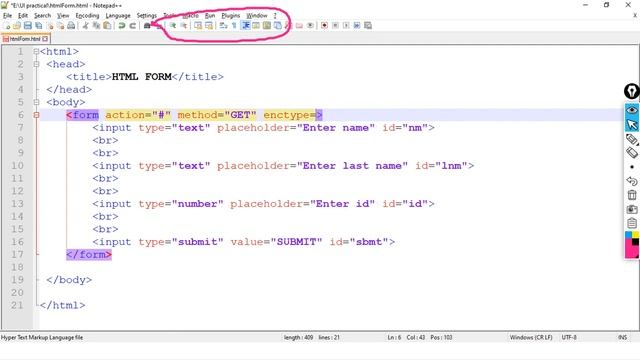
Task: Open the View menu
Action: pos(63,16)
